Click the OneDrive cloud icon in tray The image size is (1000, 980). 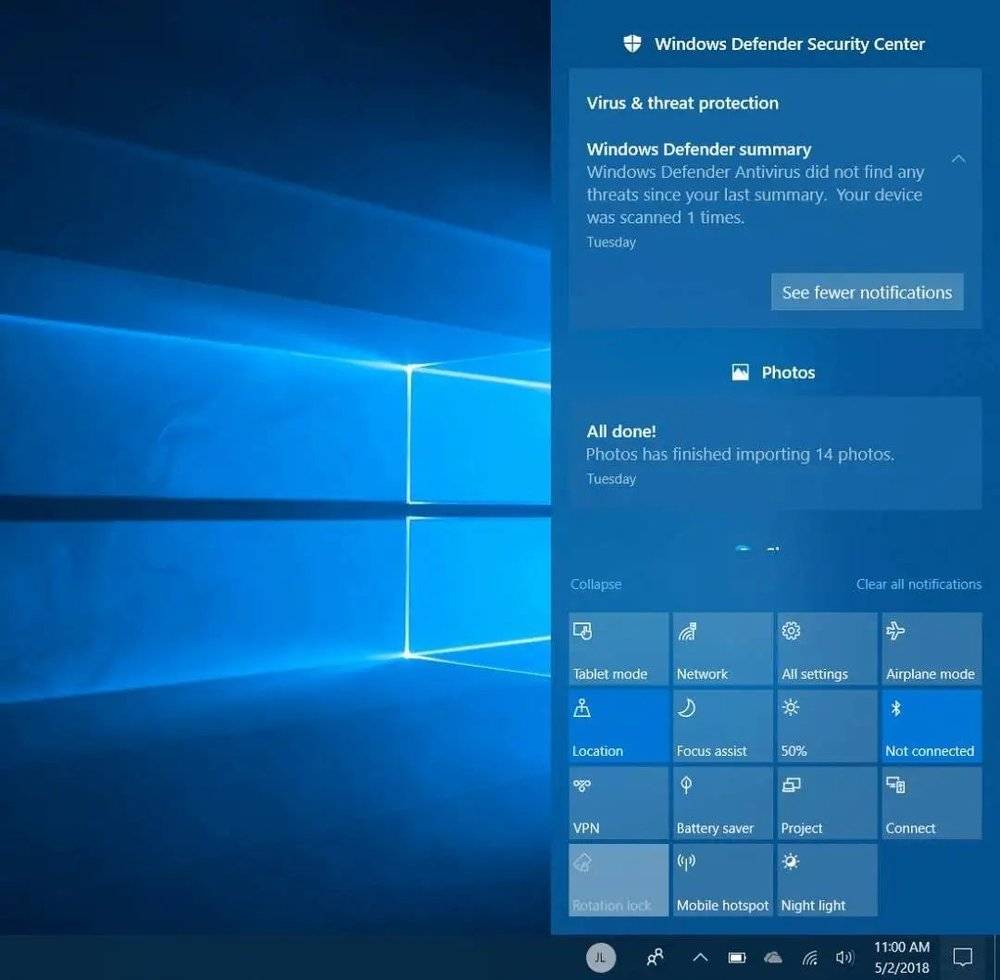click(773, 957)
